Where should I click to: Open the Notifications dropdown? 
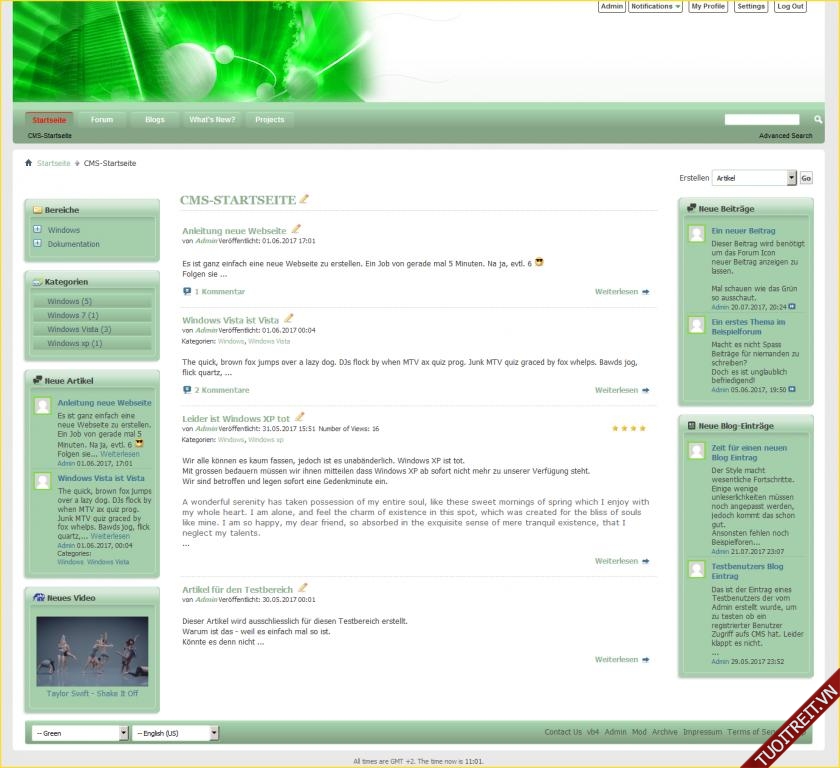656,7
